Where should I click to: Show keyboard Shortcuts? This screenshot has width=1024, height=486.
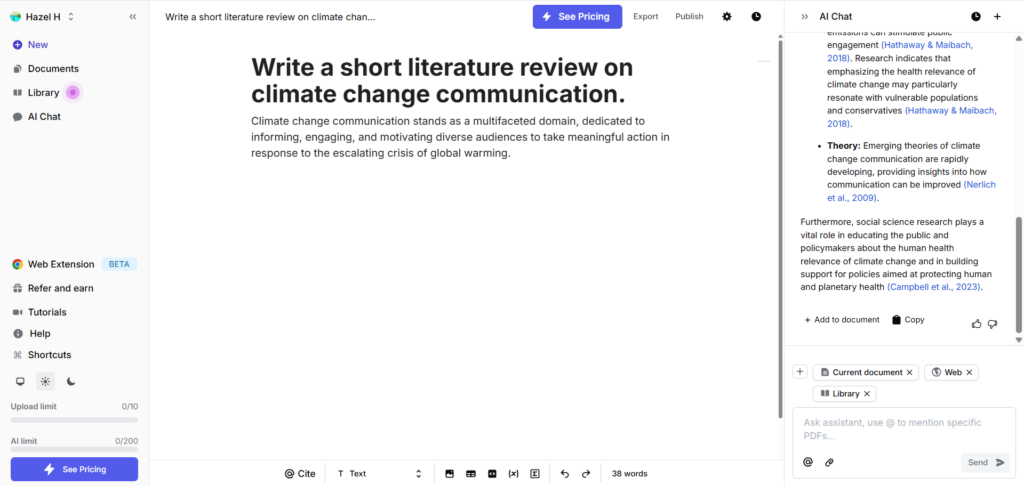click(42, 355)
